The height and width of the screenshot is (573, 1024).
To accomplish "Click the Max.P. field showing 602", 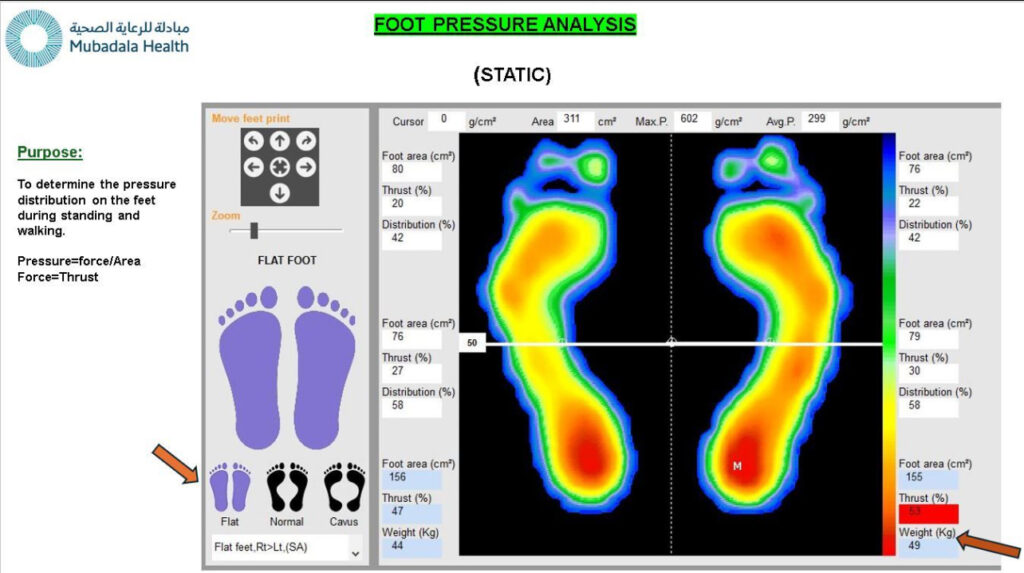I will click(x=691, y=120).
